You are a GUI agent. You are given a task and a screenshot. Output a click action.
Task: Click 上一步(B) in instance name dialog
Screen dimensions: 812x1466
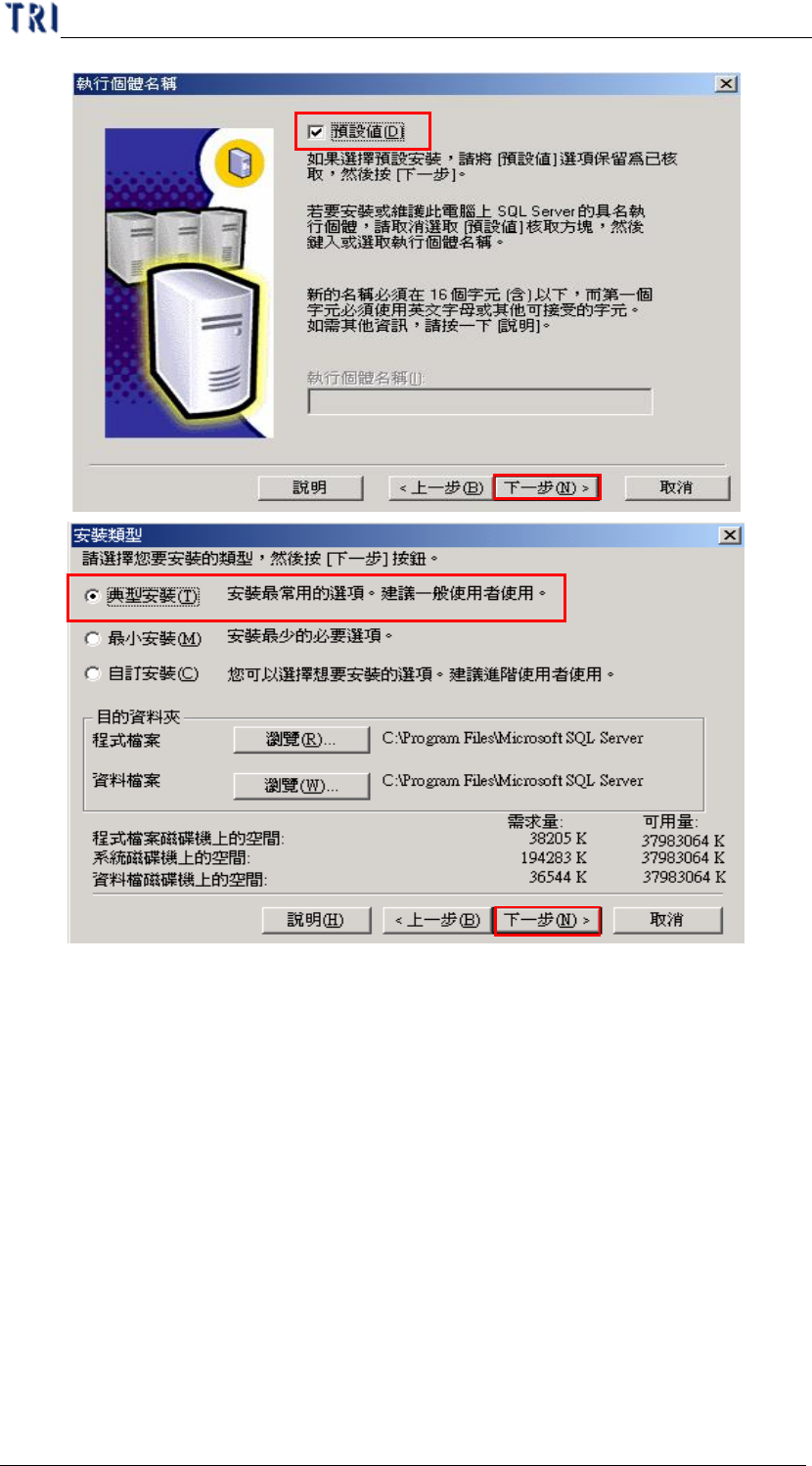[x=438, y=487]
